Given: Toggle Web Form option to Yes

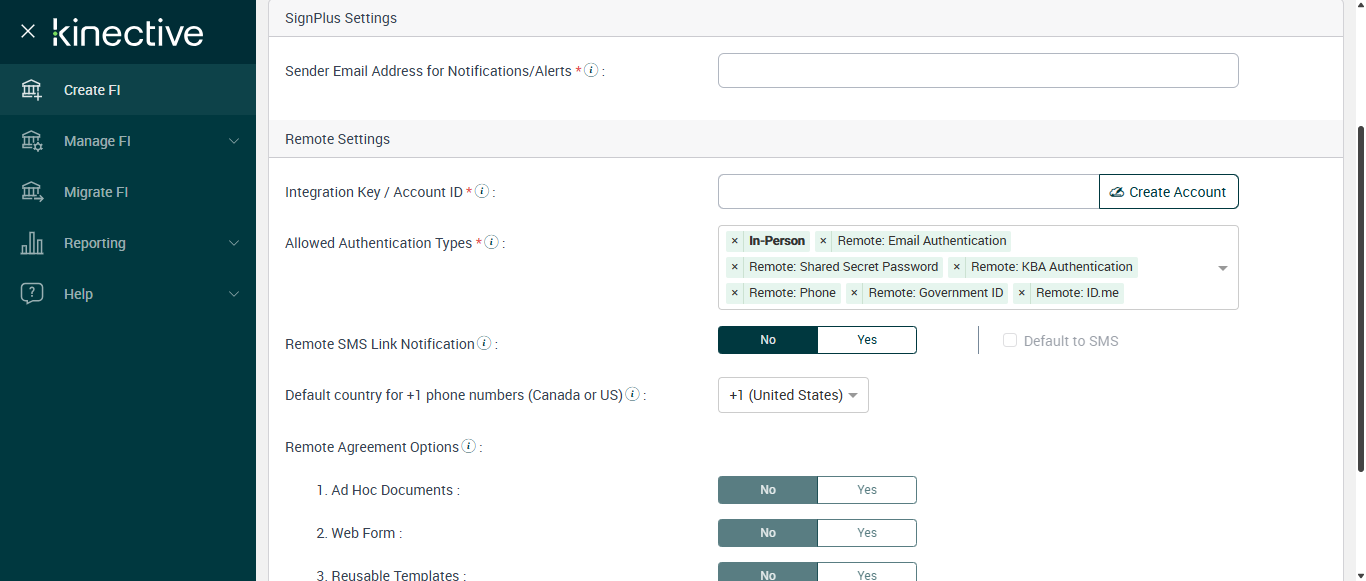Looking at the screenshot, I should coord(866,533).
